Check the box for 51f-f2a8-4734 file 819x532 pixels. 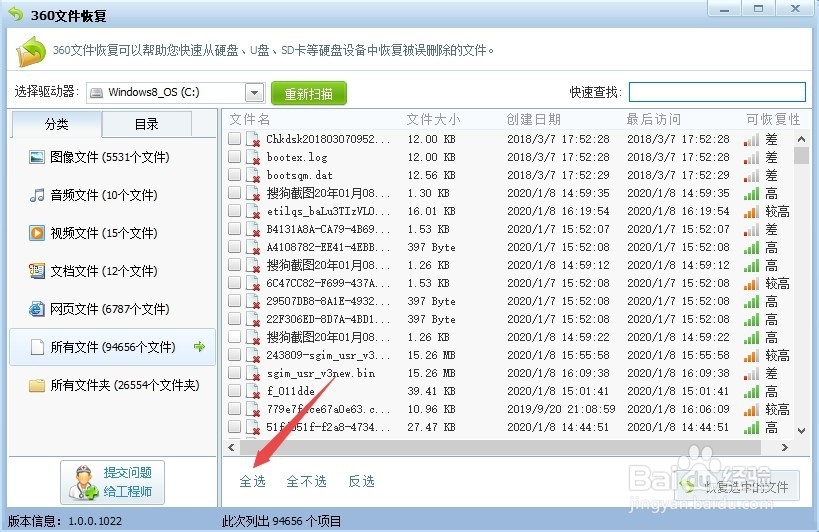235,427
